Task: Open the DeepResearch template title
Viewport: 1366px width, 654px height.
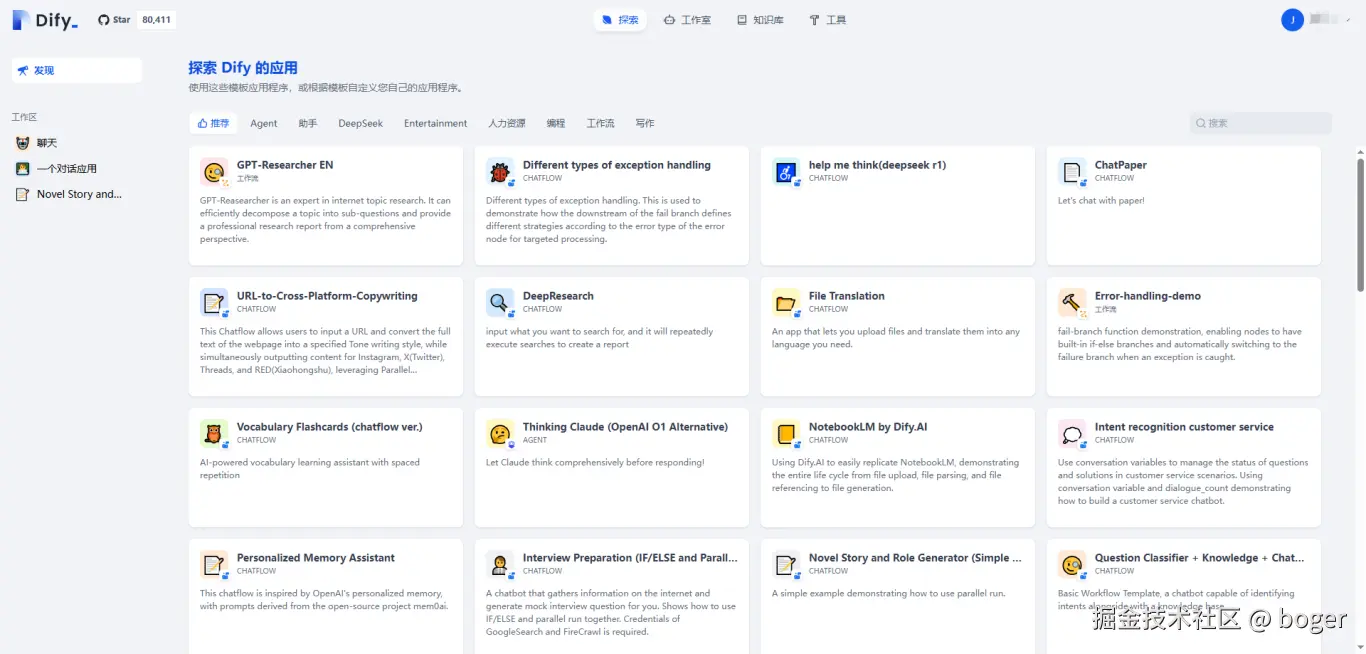Action: [558, 296]
